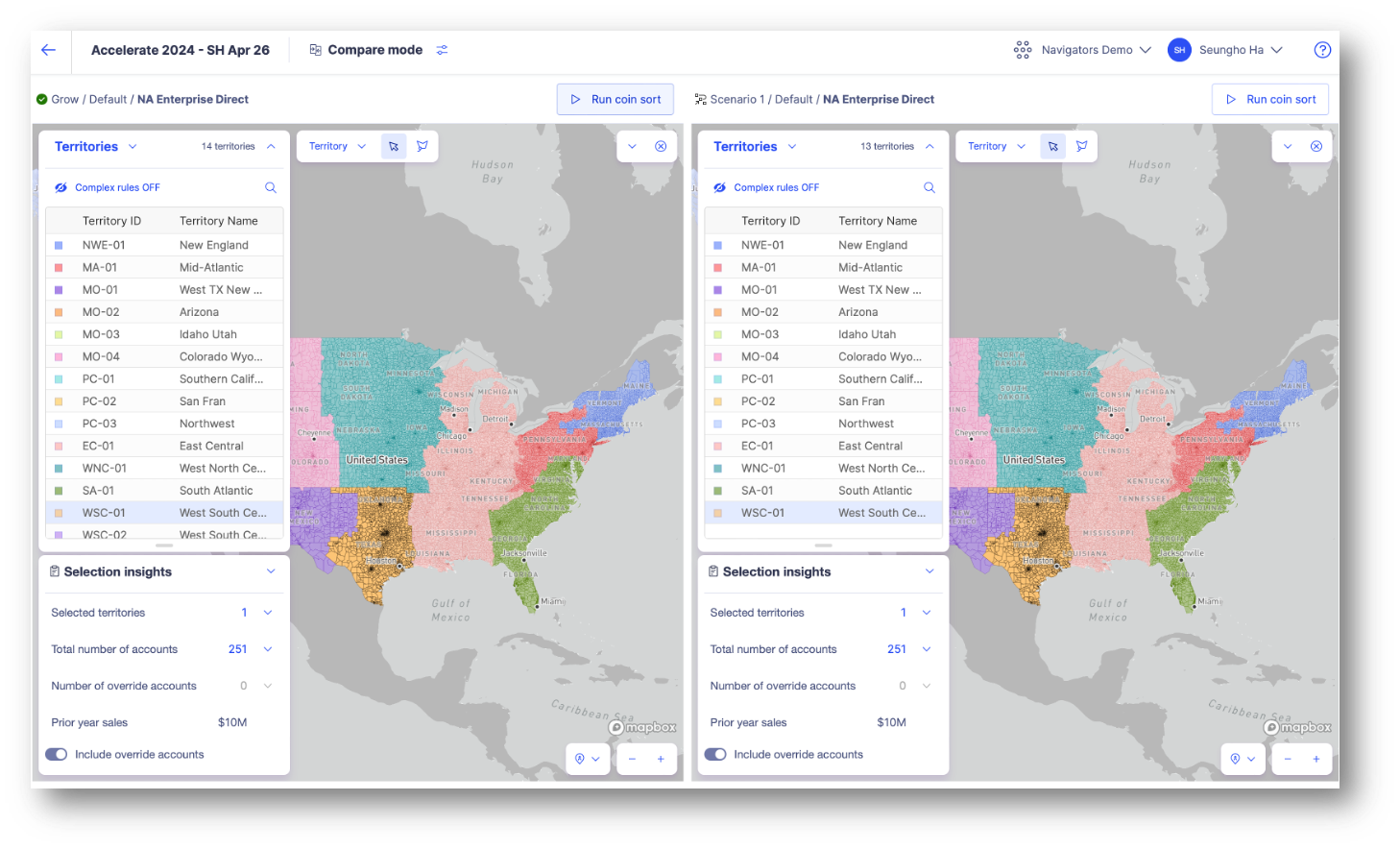Expand right Total number of accounts row
The height and width of the screenshot is (849, 1400).
927,649
